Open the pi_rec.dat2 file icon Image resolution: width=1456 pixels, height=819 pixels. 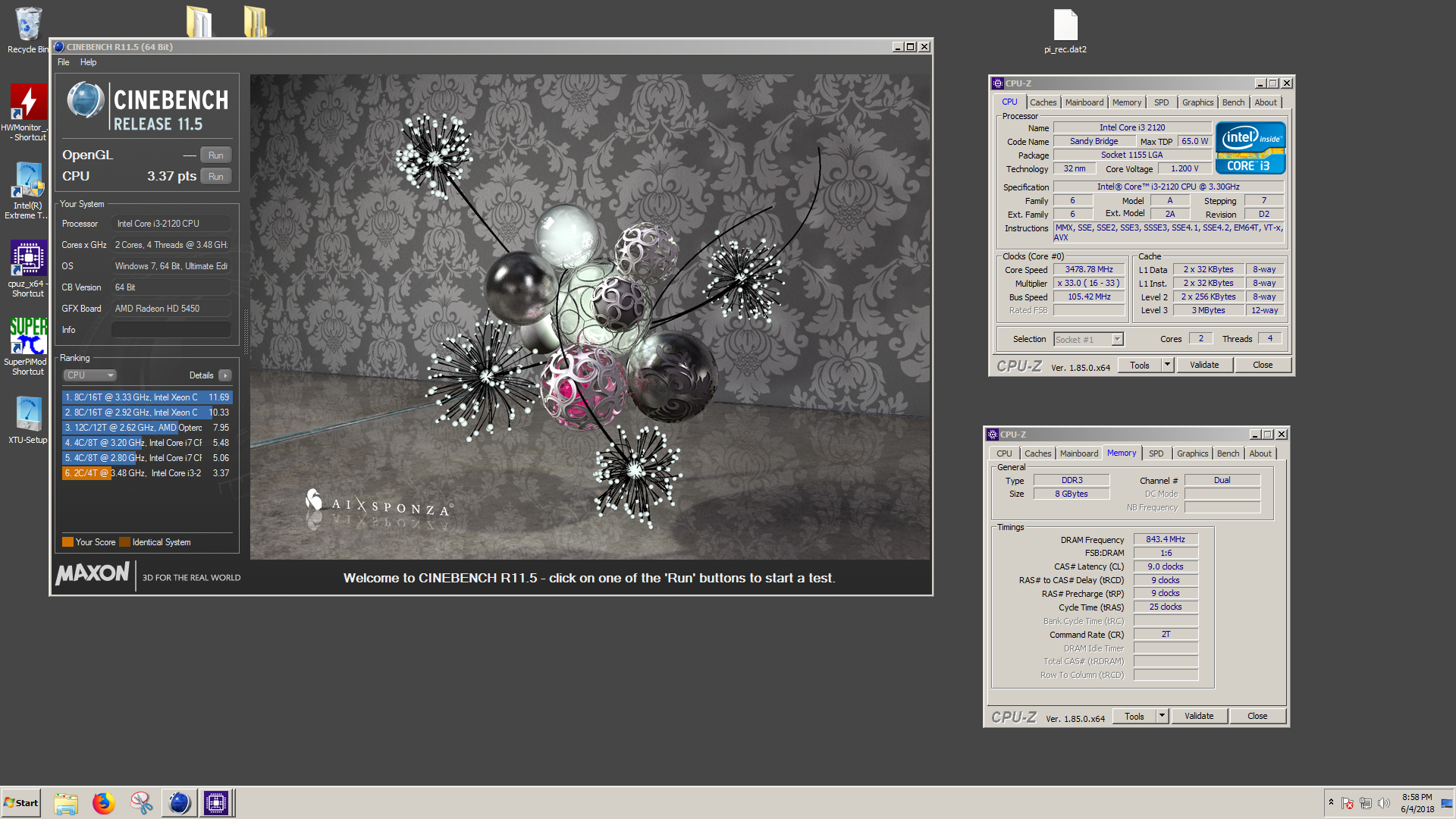click(1065, 32)
